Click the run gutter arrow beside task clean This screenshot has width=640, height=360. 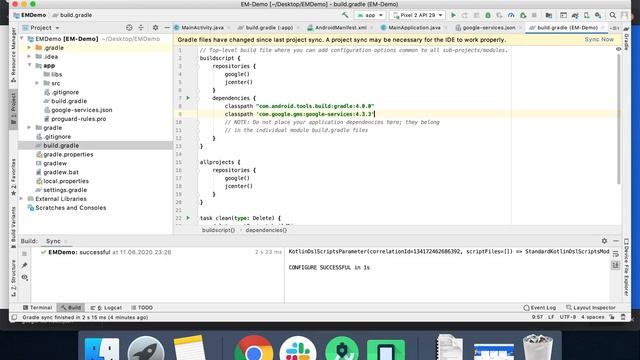click(188, 218)
